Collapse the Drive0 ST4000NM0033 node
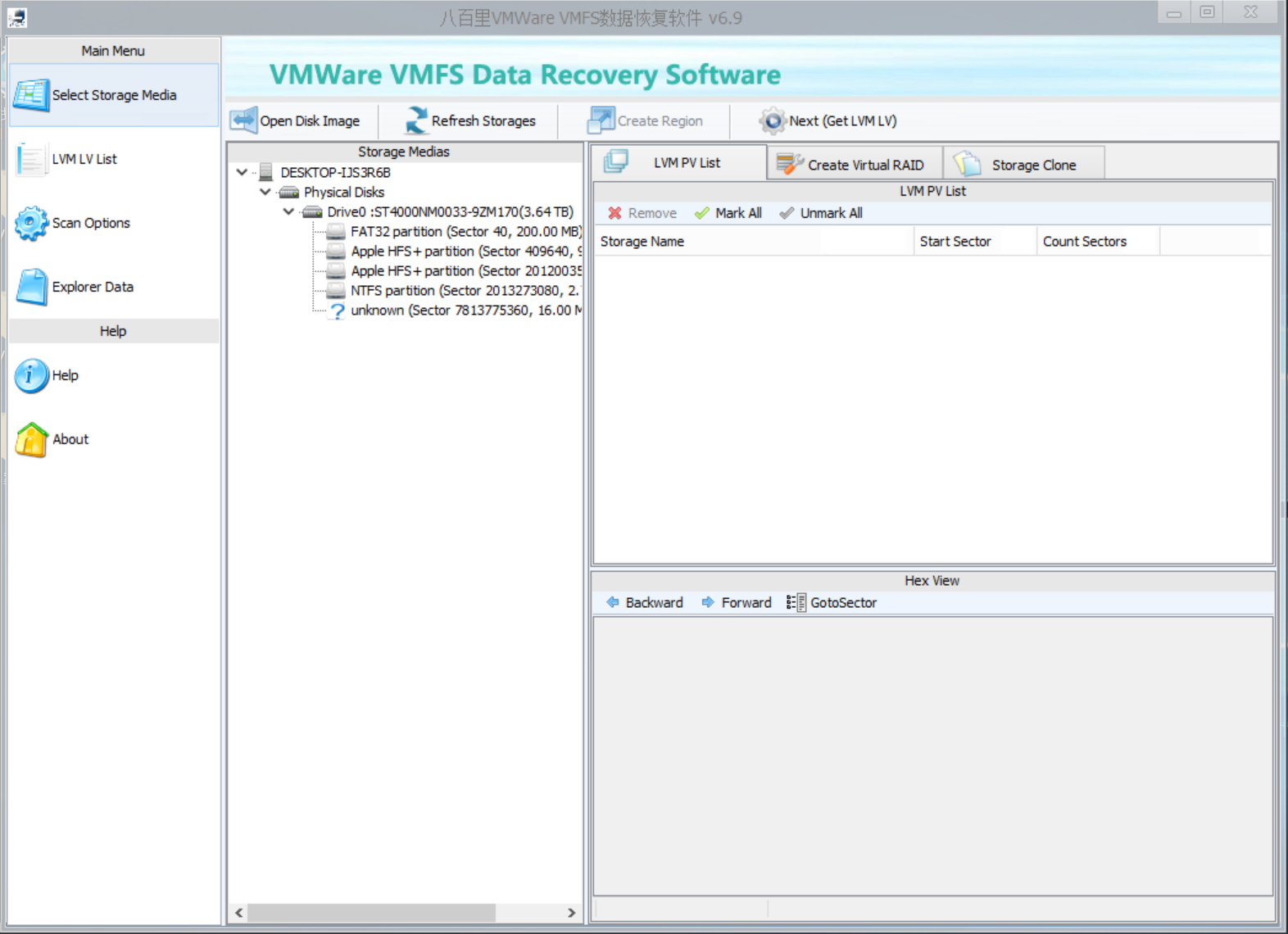Screen dimensions: 1288x934 click(288, 211)
